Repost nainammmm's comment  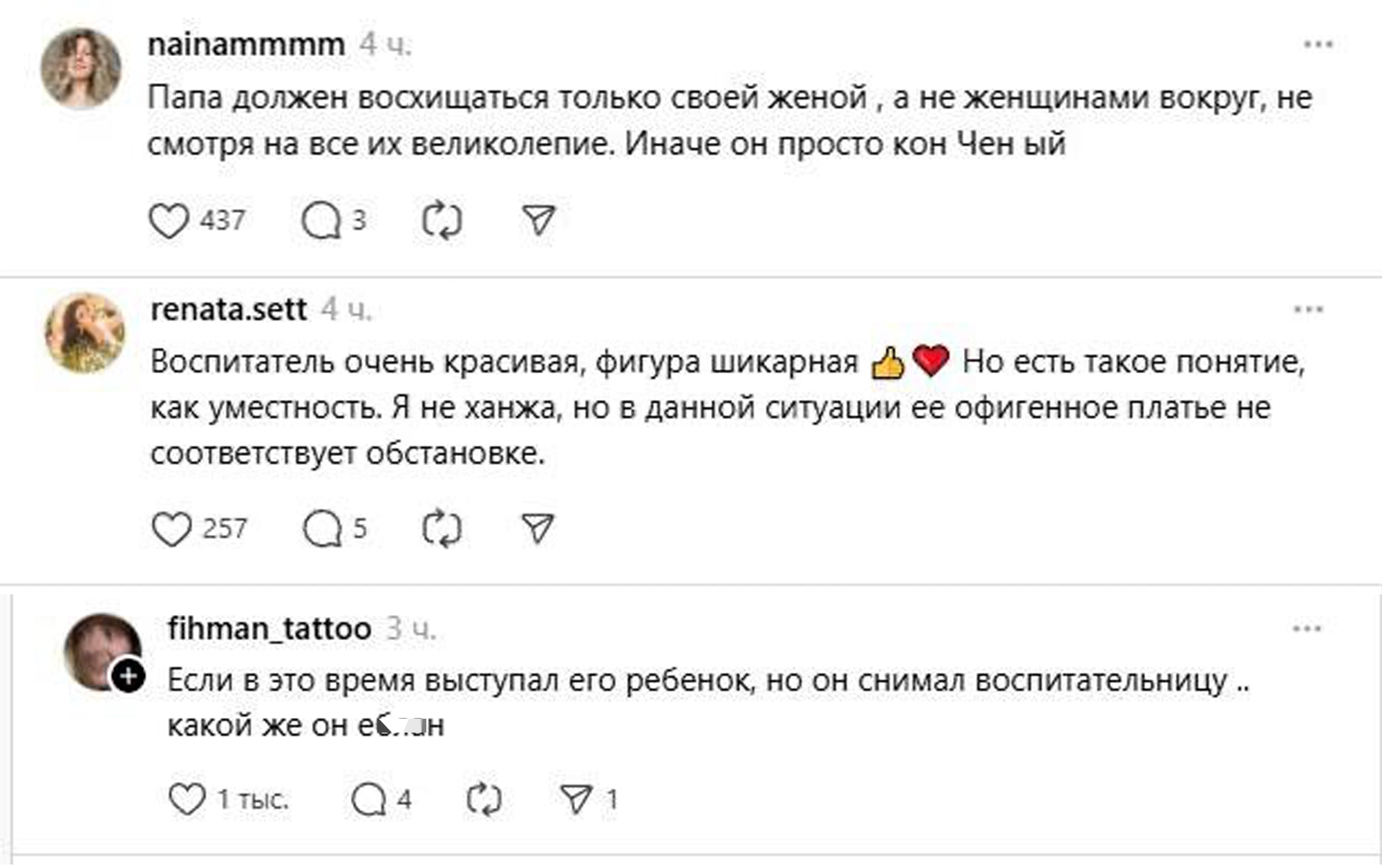click(442, 221)
